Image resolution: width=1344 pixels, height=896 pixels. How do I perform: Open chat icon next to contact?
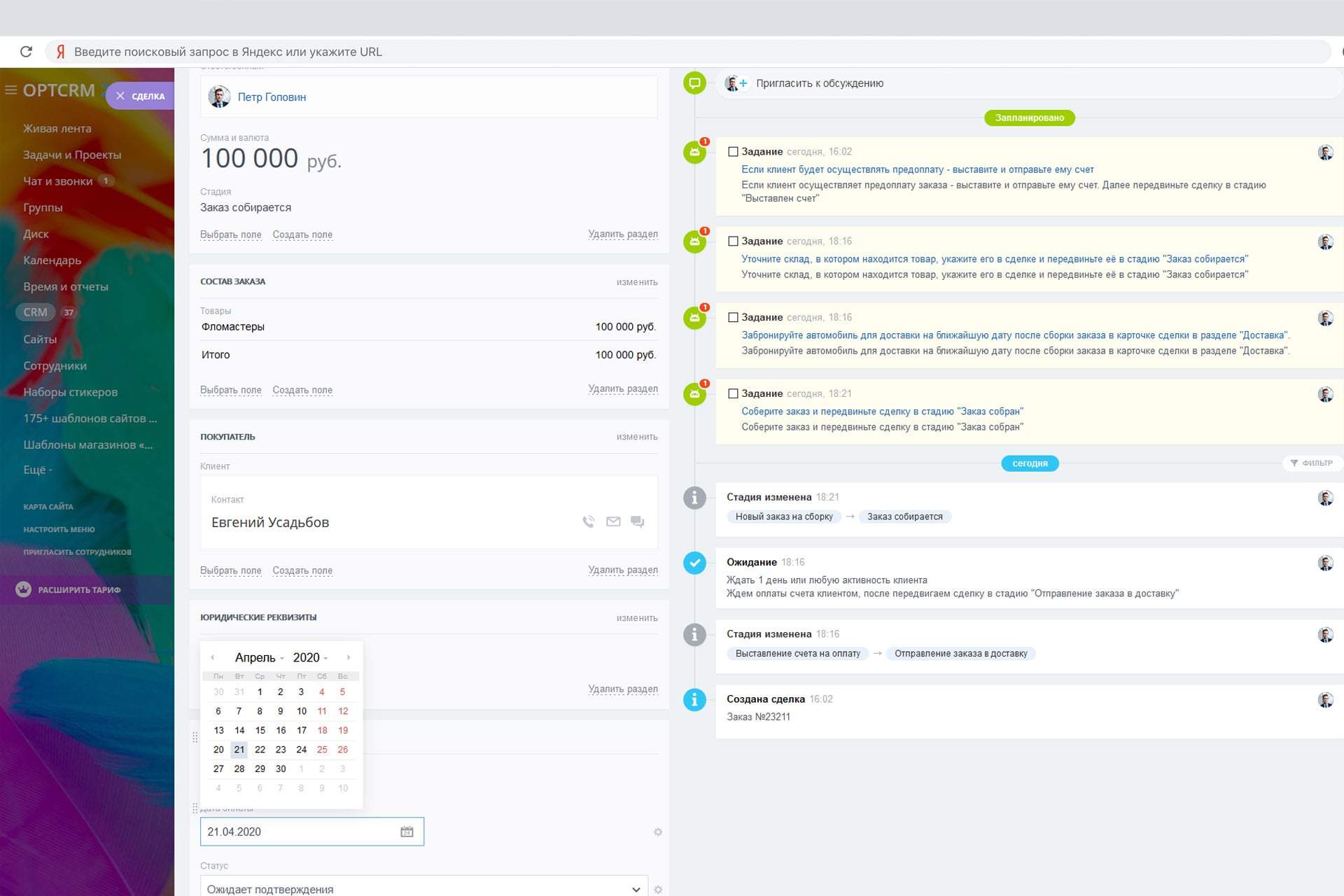(x=637, y=521)
